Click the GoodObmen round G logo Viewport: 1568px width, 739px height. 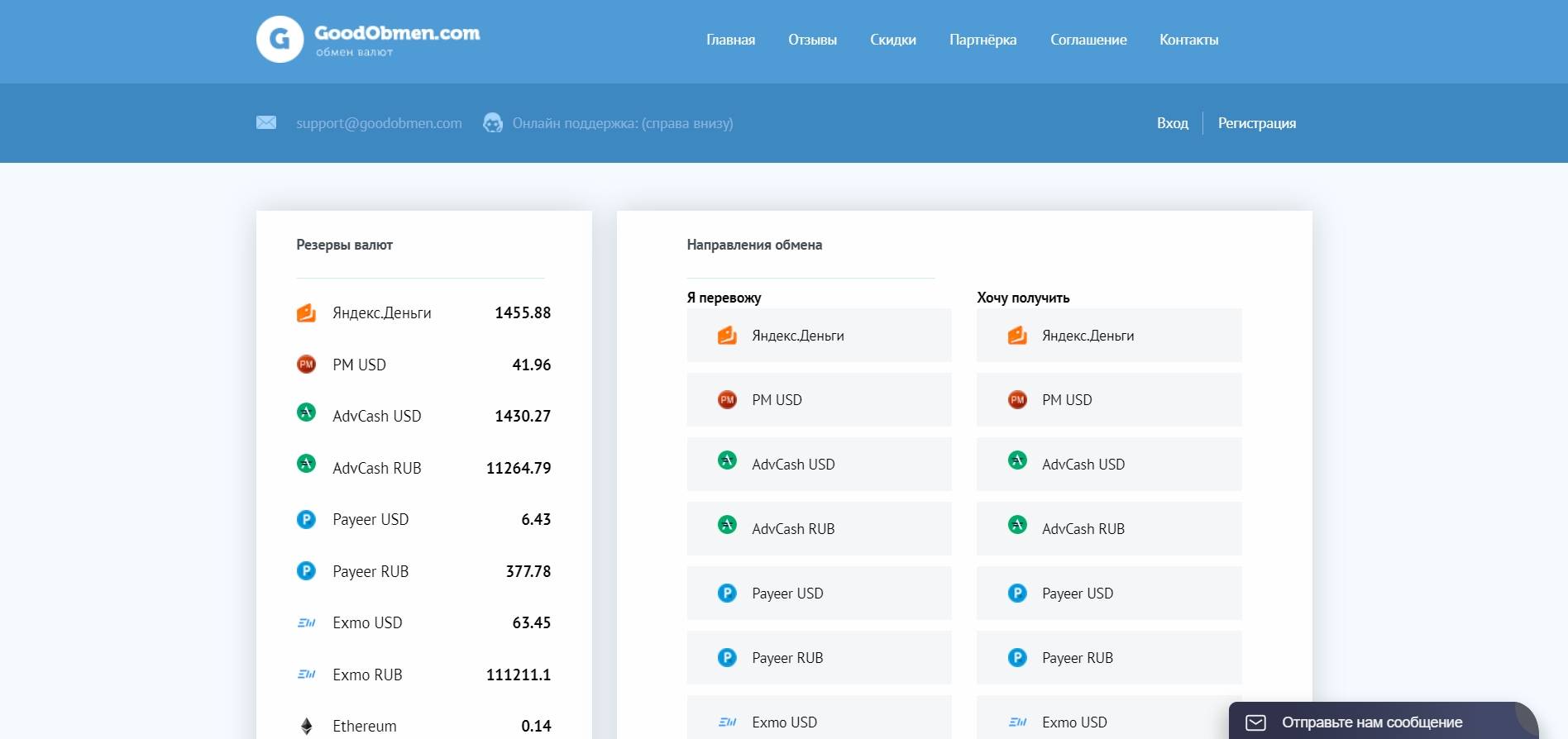pyautogui.click(x=280, y=39)
